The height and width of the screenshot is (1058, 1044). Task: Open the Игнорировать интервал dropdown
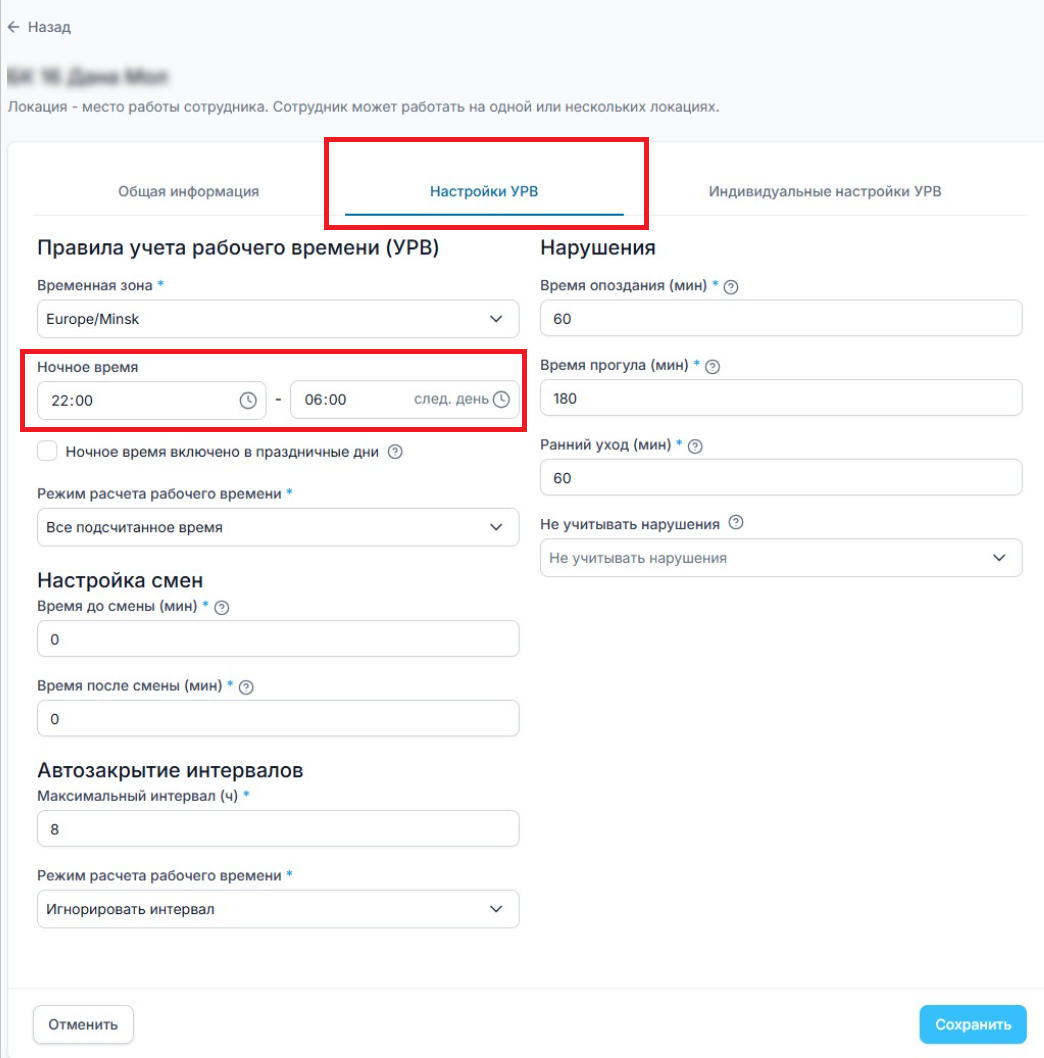coord(277,909)
